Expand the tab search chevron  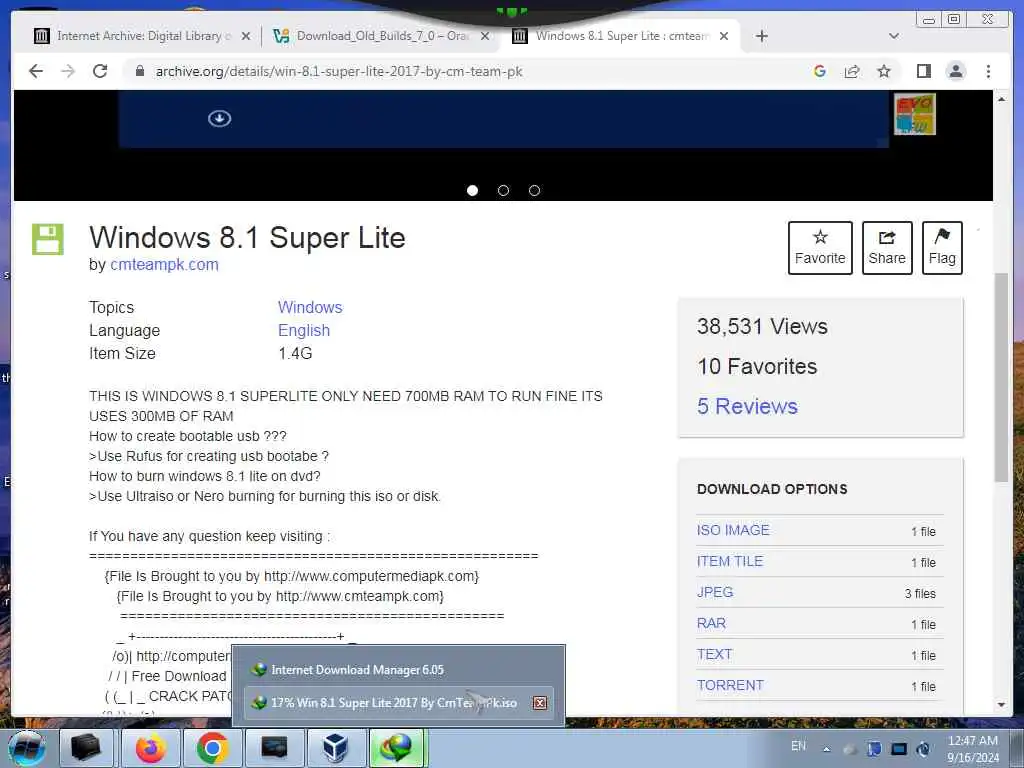click(894, 36)
